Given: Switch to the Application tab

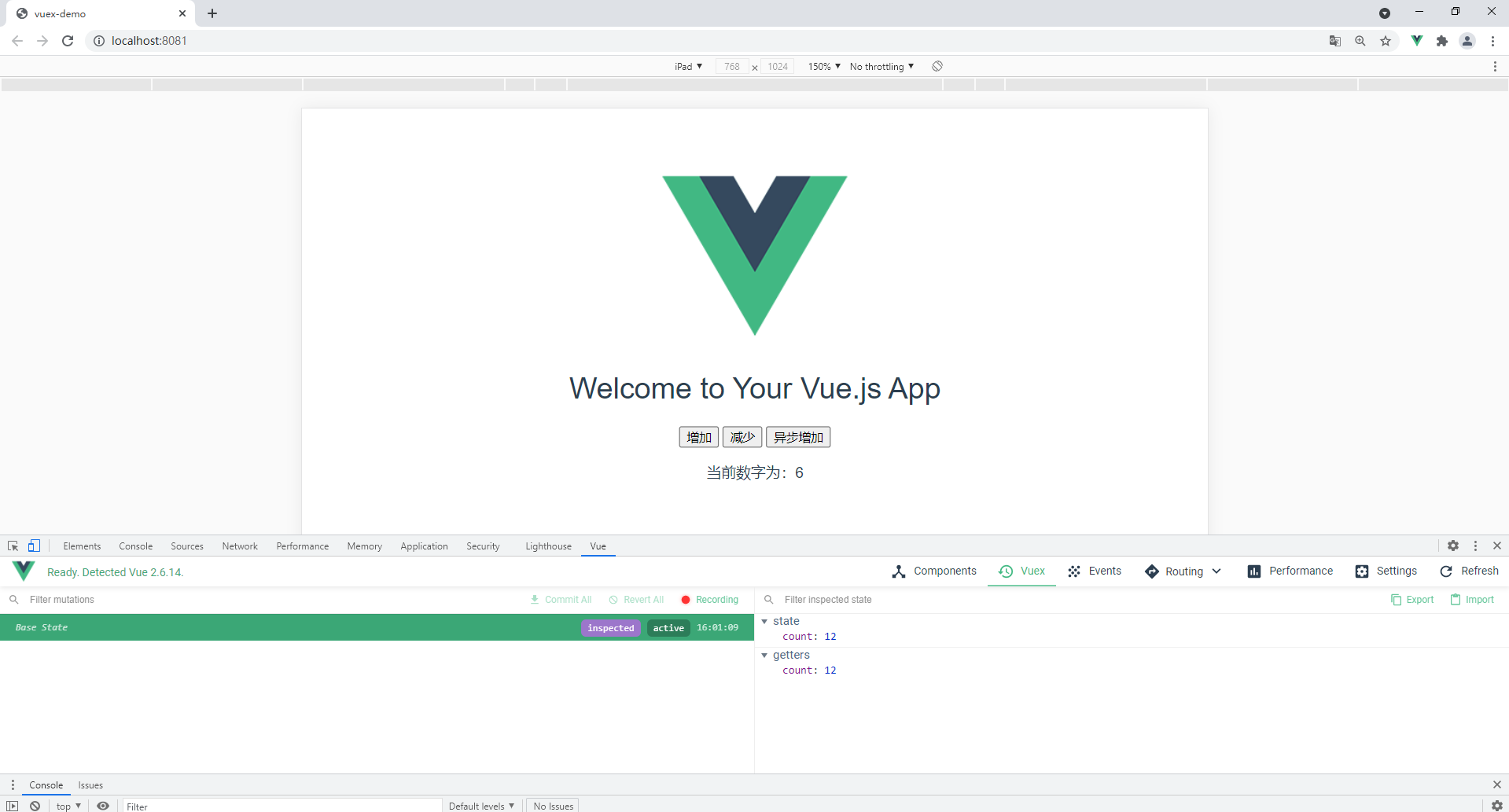Looking at the screenshot, I should pyautogui.click(x=424, y=546).
